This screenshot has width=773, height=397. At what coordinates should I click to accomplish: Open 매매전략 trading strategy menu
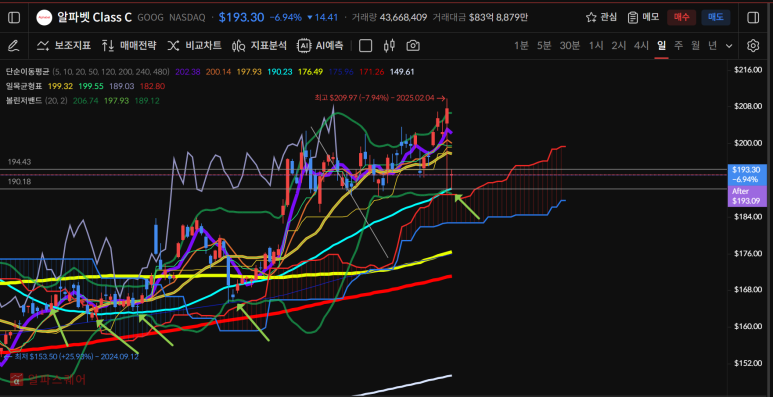tap(129, 46)
